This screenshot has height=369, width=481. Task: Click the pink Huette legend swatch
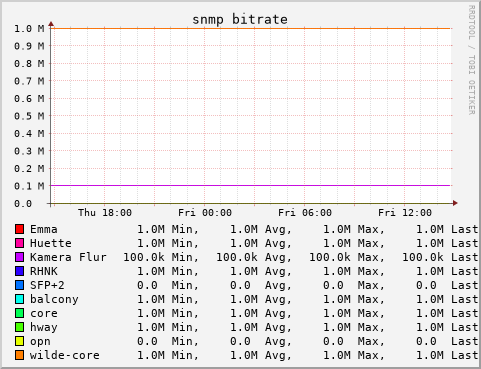click(20, 243)
